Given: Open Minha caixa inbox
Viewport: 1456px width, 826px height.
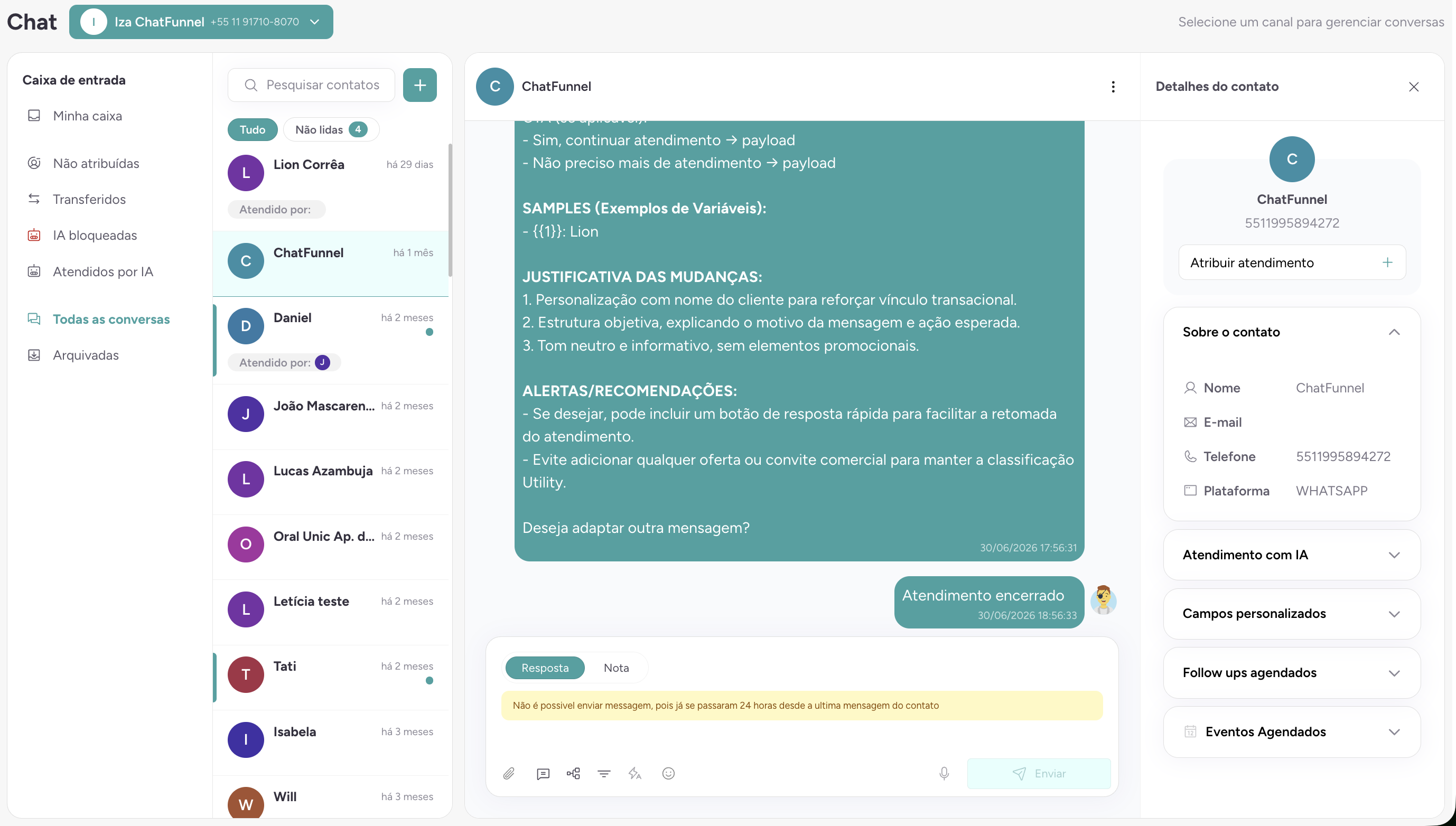Looking at the screenshot, I should coord(87,116).
